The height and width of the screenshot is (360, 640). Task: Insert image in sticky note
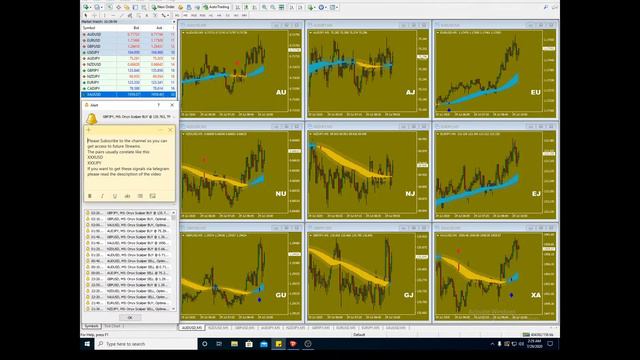[153, 196]
